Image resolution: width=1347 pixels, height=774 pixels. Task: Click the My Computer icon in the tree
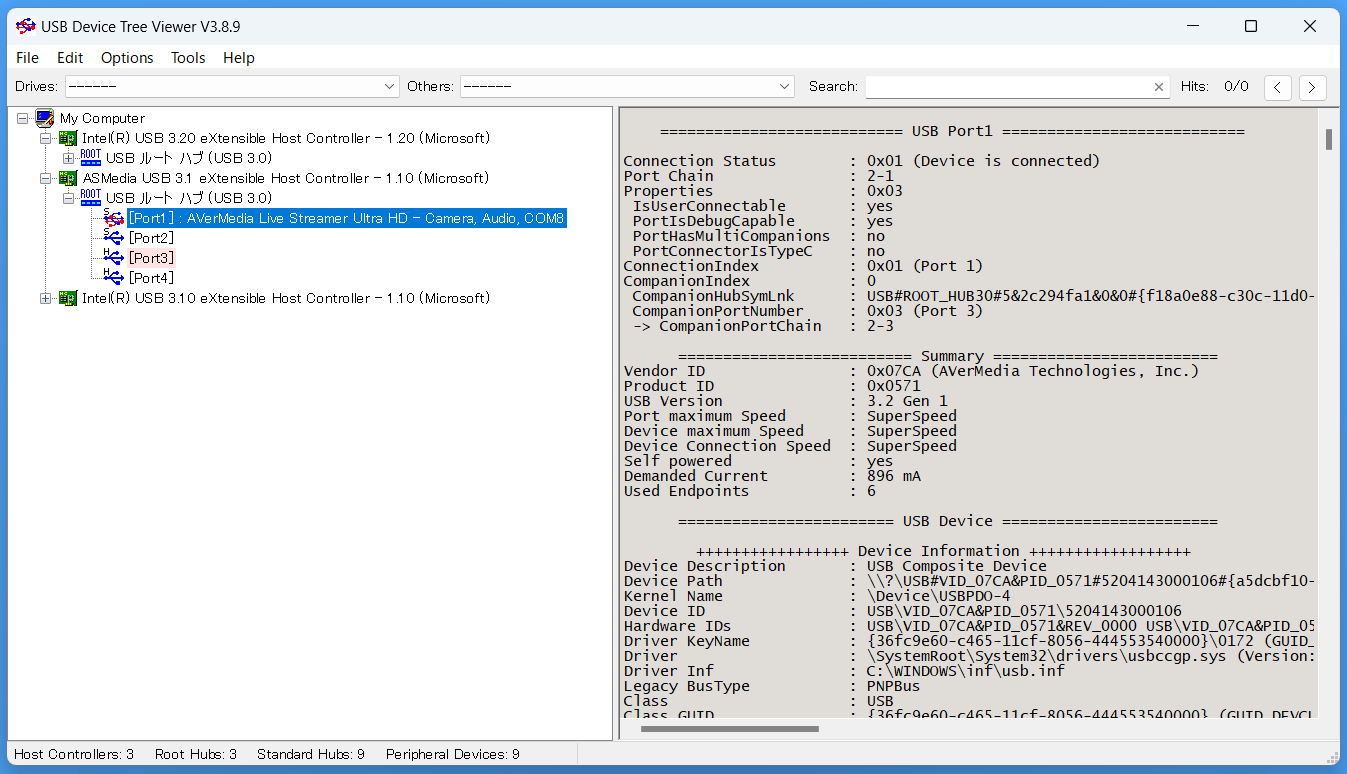click(x=44, y=118)
